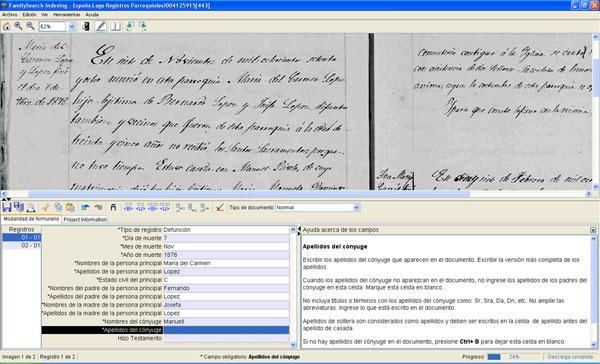This screenshot has width=600, height=364.
Task: Open the Herramientas menu
Action: pyautogui.click(x=67, y=15)
